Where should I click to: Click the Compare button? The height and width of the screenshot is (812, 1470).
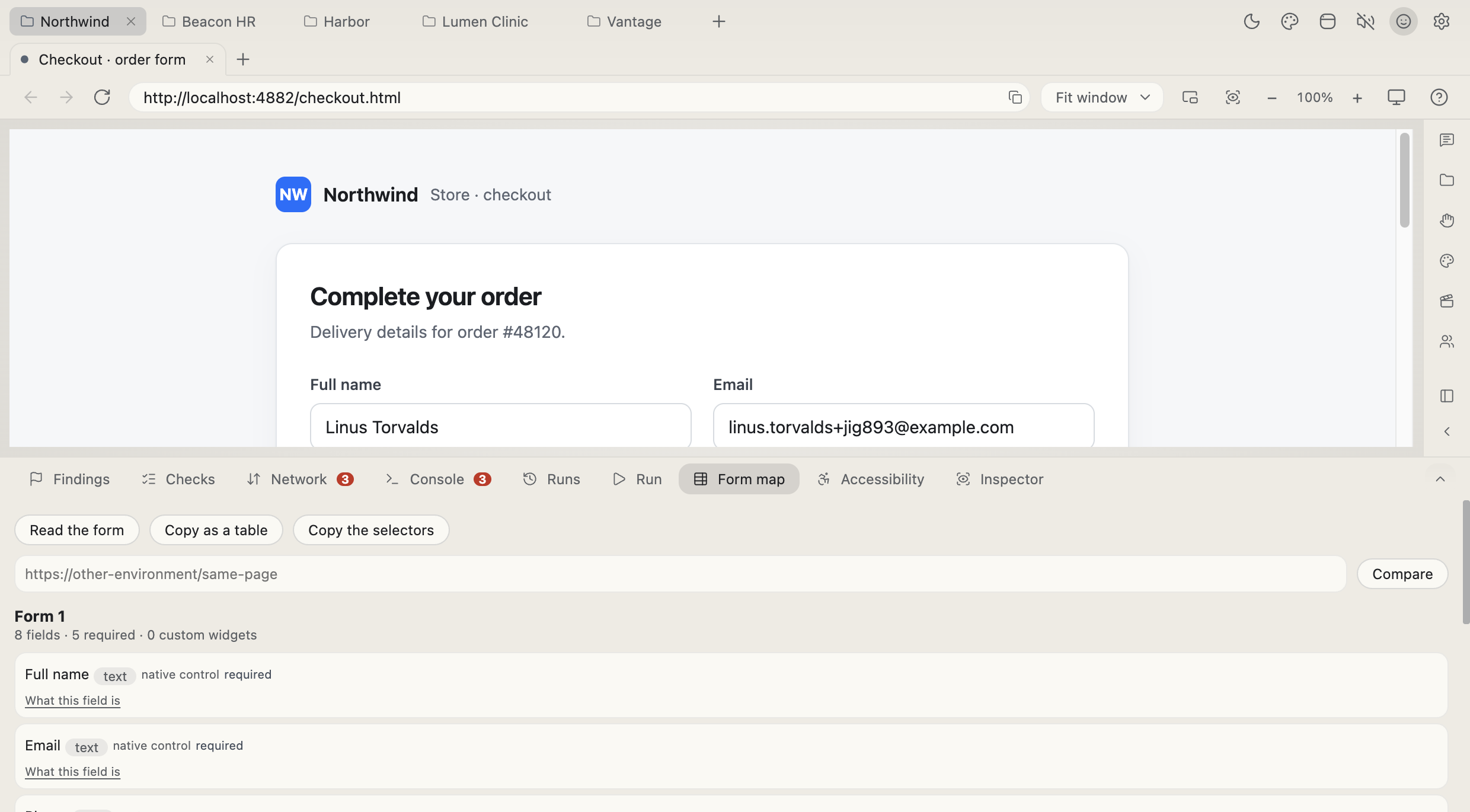tap(1402, 574)
